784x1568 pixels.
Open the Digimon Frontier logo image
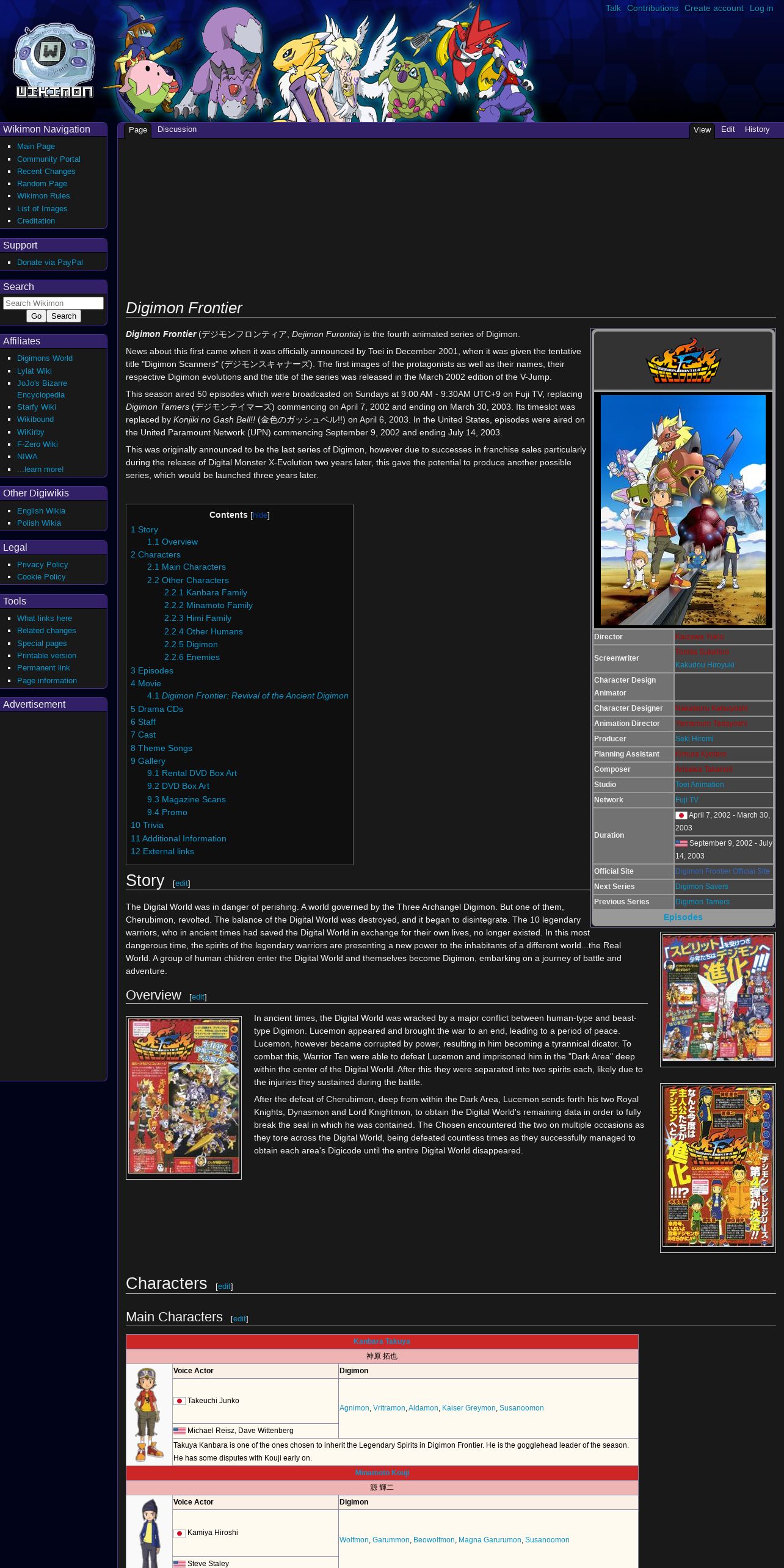683,360
